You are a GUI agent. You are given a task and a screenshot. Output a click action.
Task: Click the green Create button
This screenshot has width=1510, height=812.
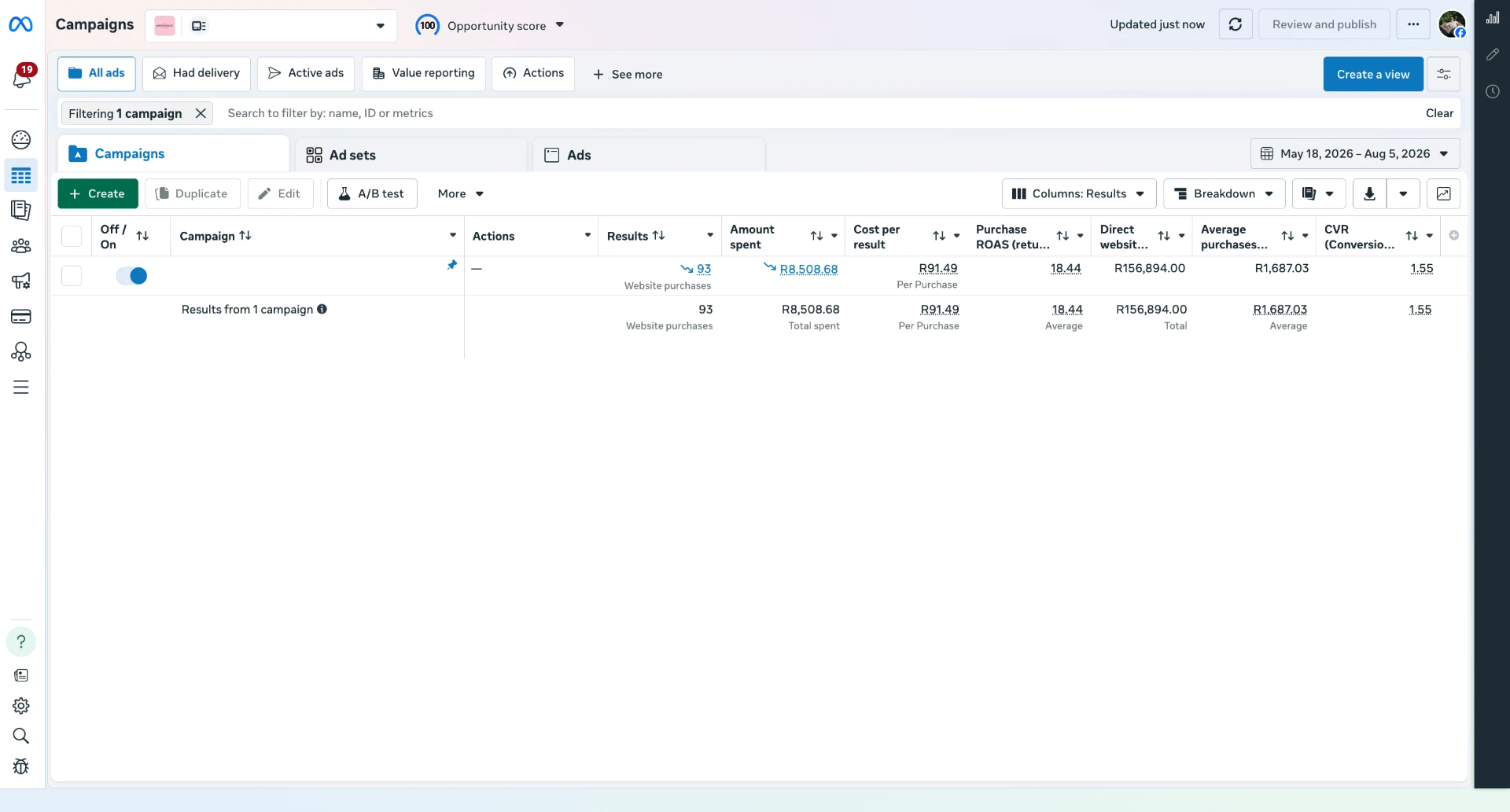(x=98, y=193)
